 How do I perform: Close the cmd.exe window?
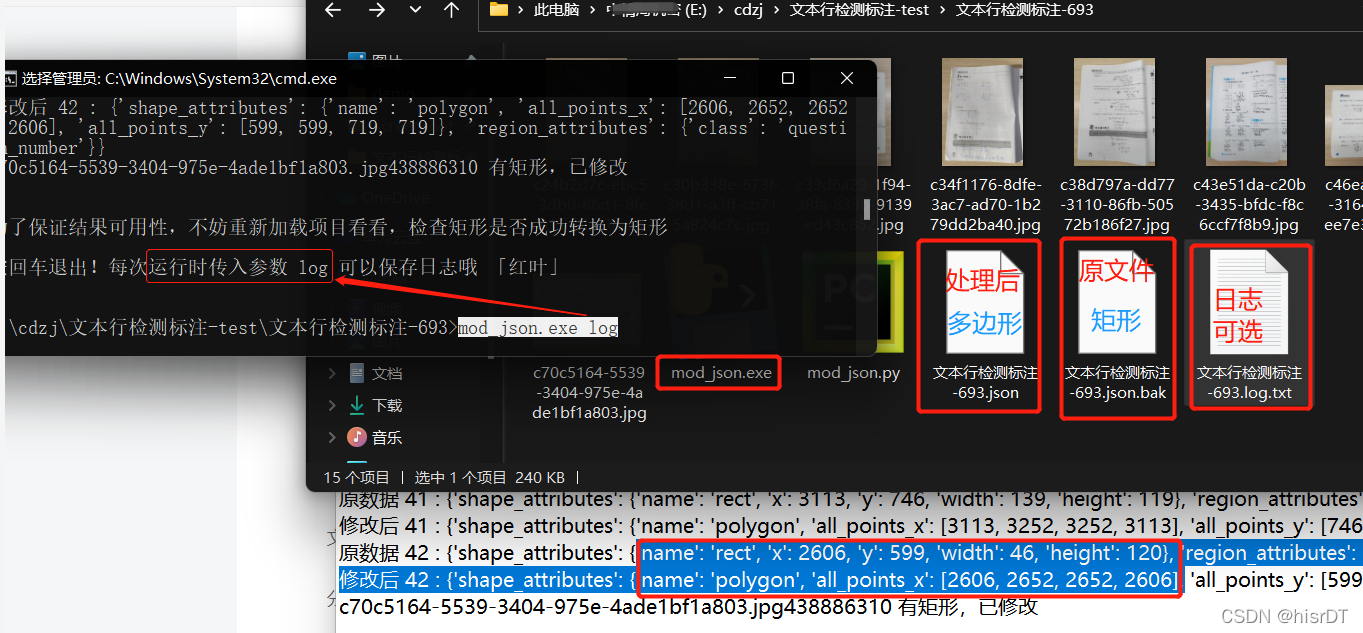pyautogui.click(x=847, y=78)
